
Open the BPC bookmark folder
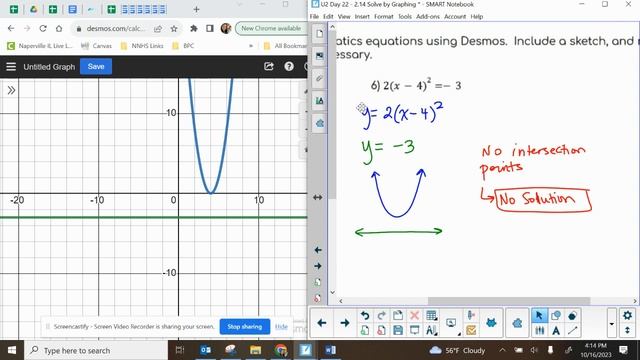183,46
